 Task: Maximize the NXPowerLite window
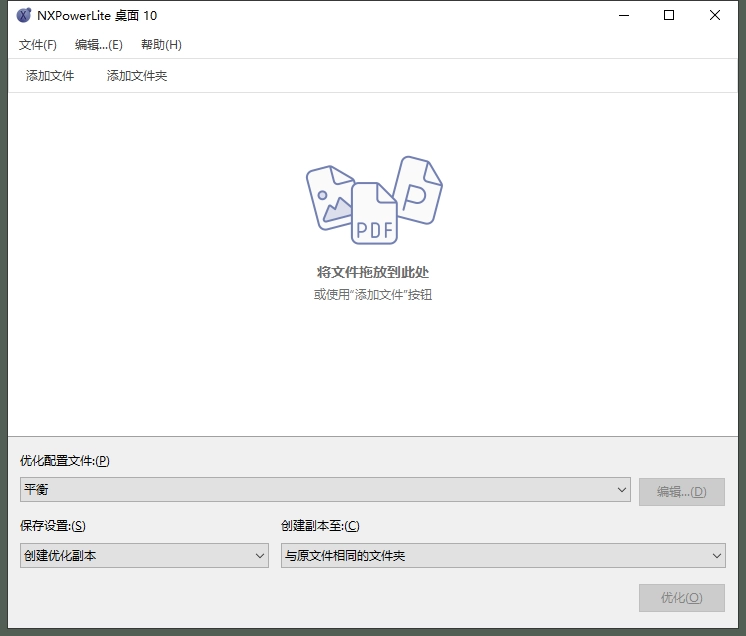pos(669,16)
